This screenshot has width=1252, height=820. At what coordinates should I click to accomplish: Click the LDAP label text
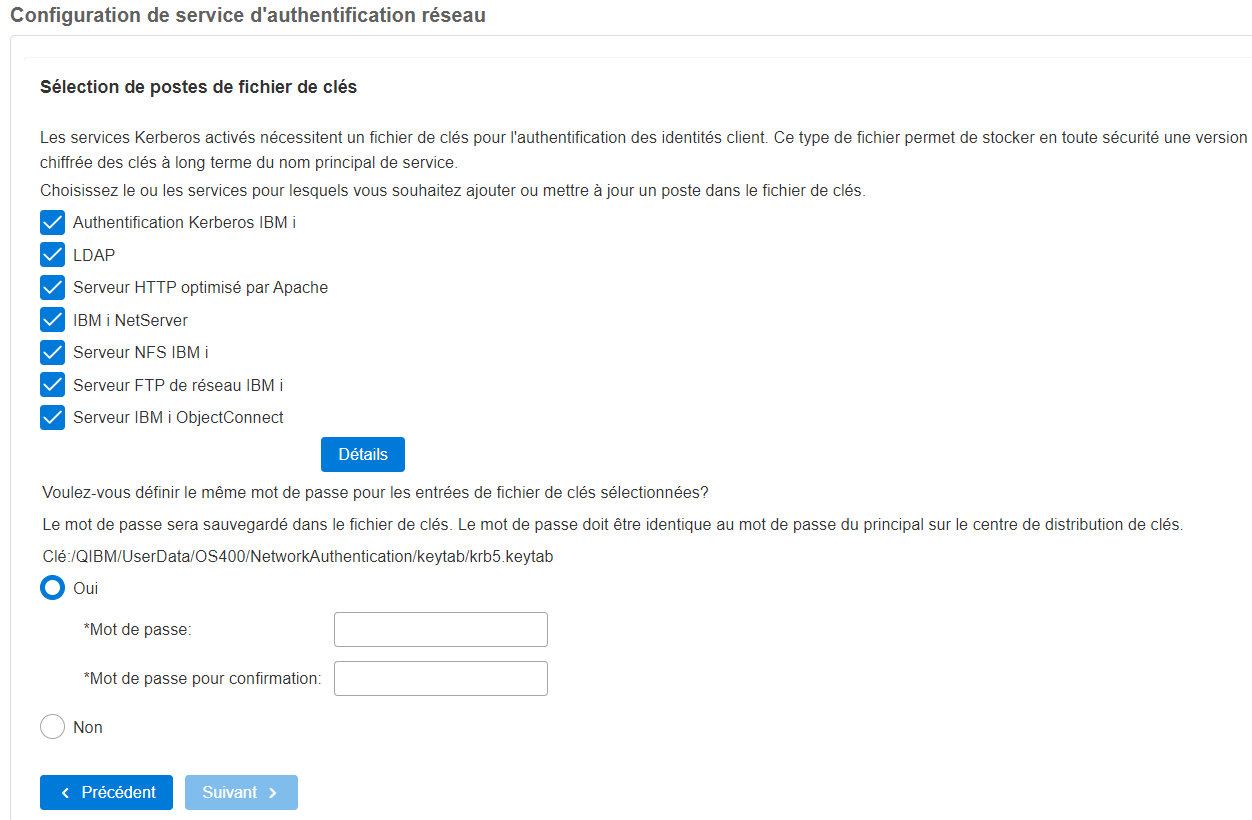[94, 255]
